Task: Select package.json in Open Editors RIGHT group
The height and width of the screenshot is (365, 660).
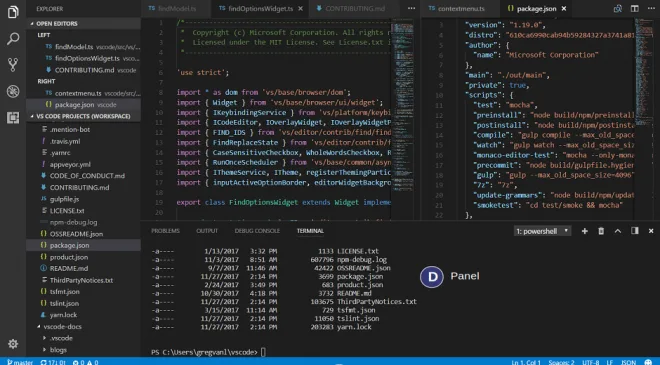Action: point(83,104)
